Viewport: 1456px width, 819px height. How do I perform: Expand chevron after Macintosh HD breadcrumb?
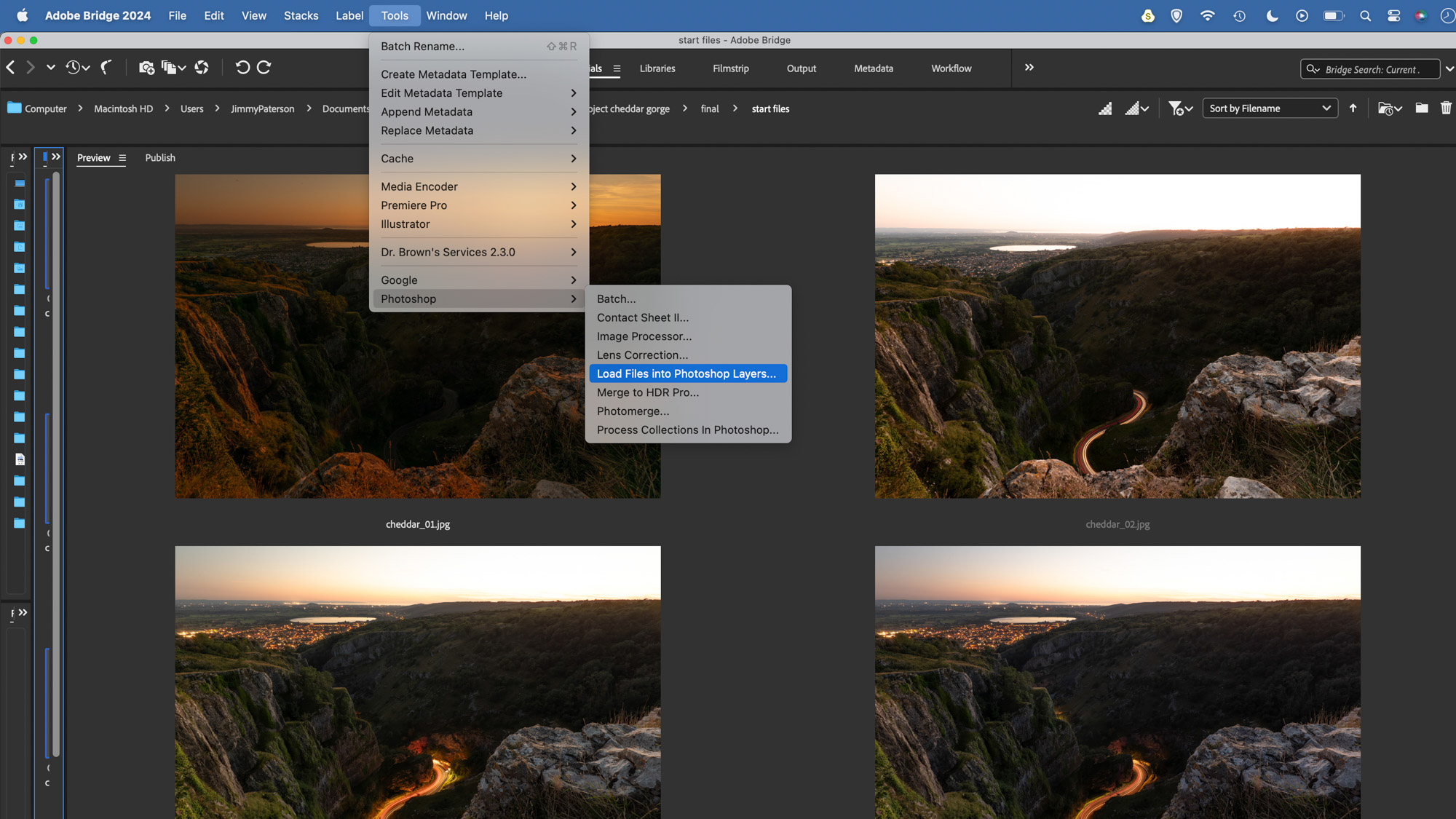click(x=167, y=108)
